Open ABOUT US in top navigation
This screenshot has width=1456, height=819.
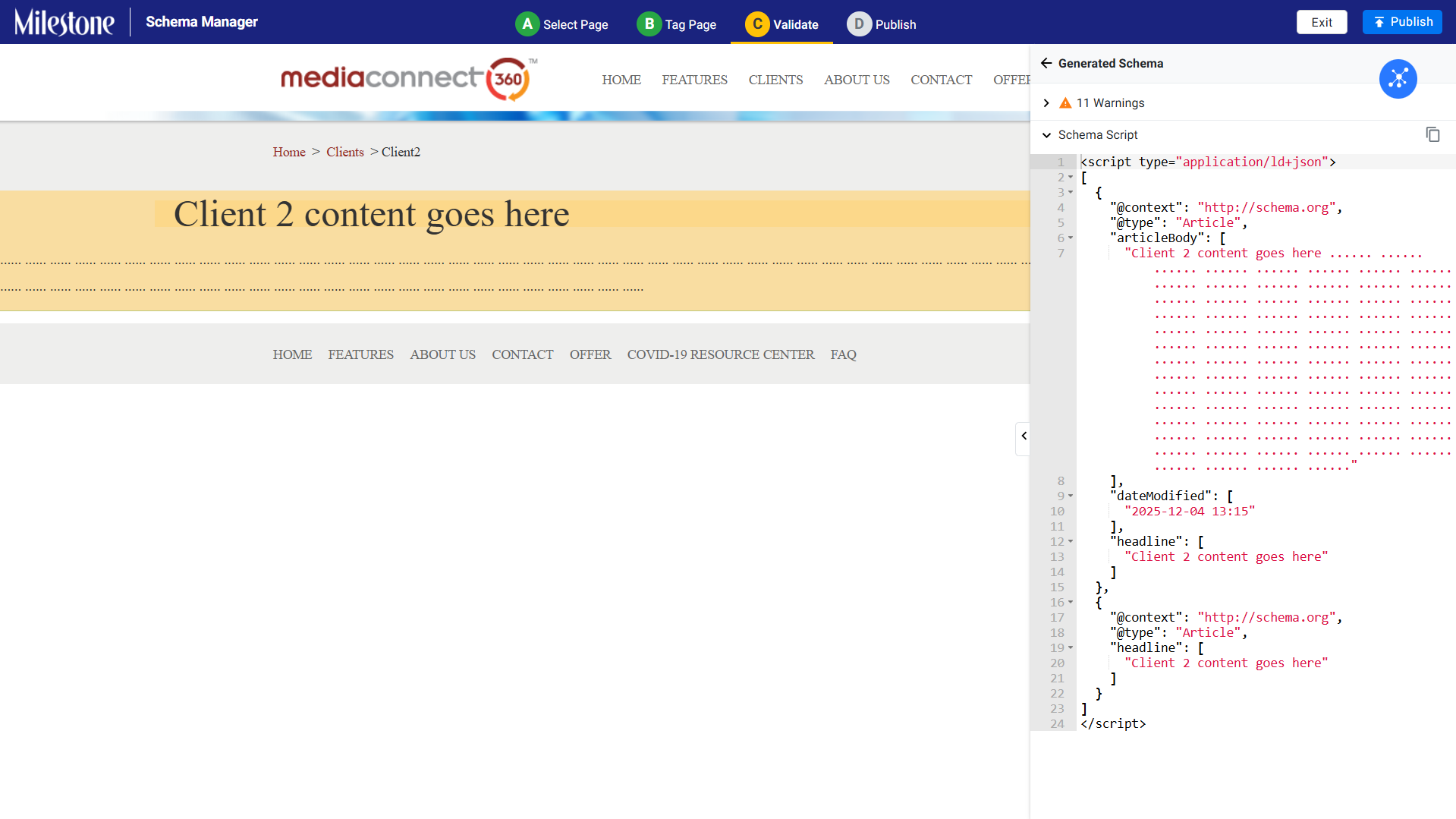tap(857, 80)
